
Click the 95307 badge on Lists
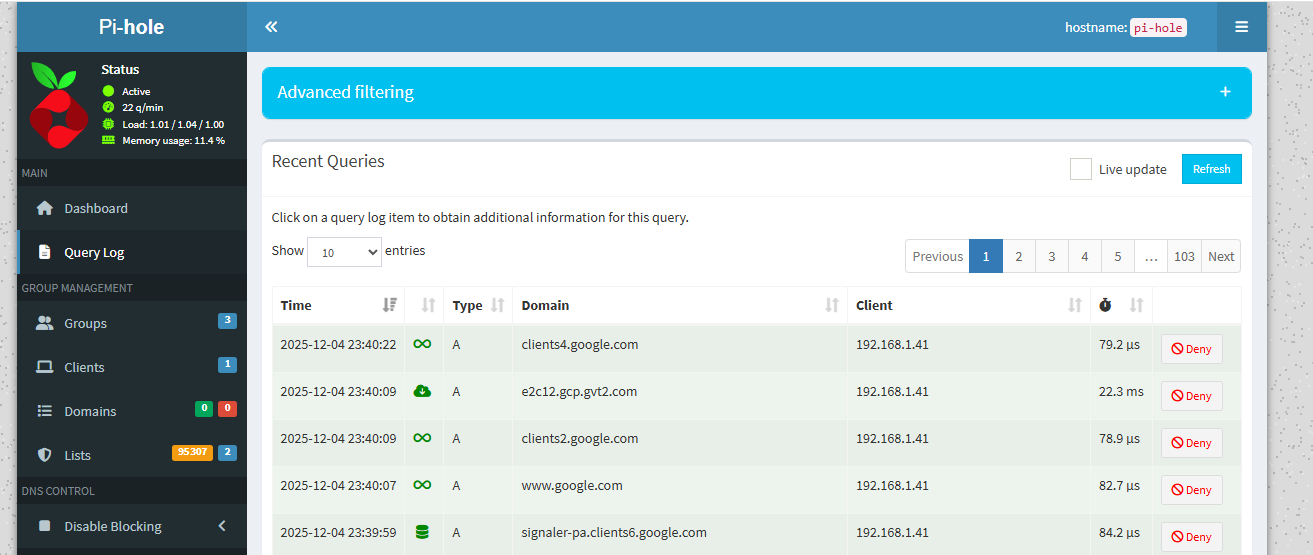(x=193, y=452)
